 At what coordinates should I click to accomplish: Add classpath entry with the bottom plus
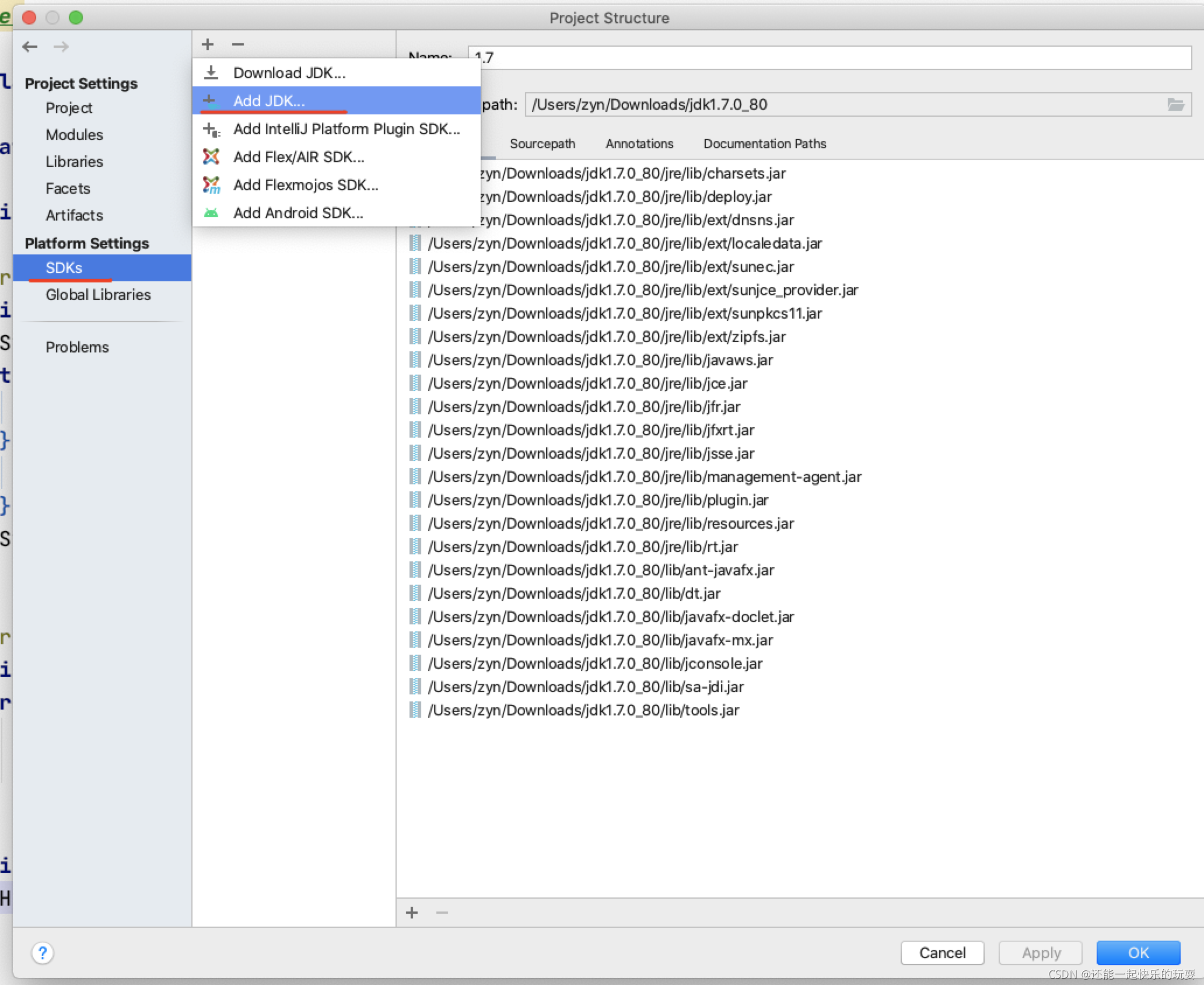pos(412,913)
